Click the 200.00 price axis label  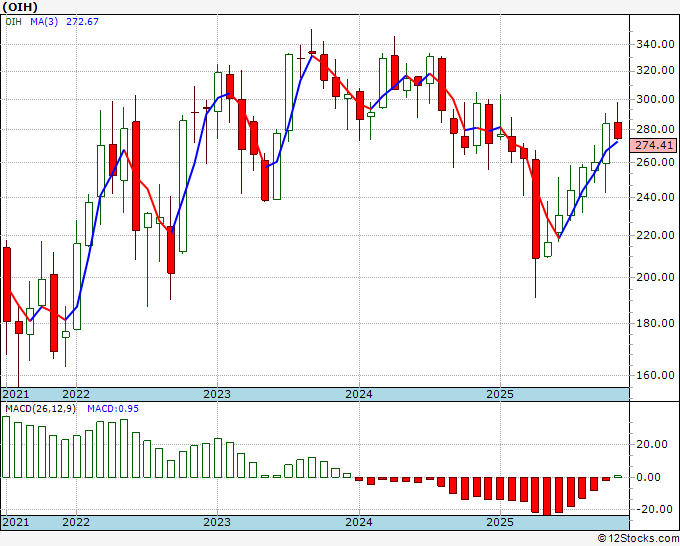(655, 277)
